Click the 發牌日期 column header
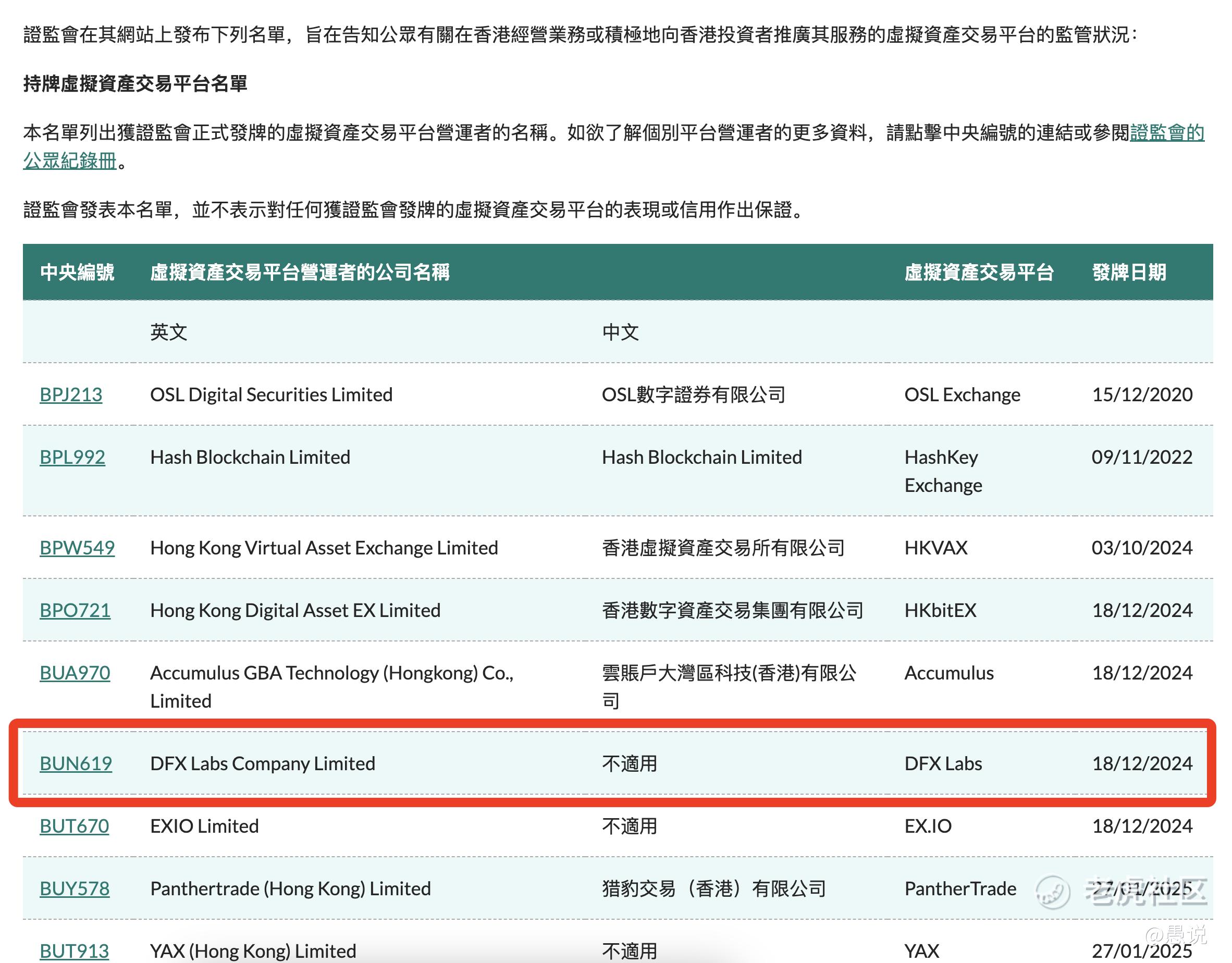1232x963 pixels. point(1129,273)
